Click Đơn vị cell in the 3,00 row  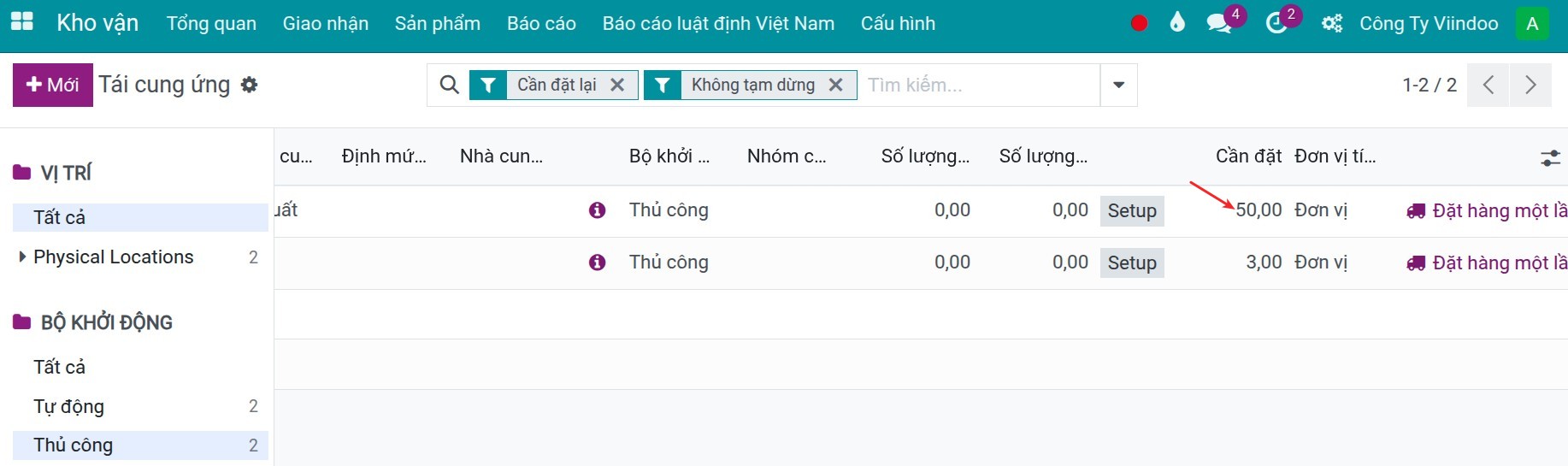(x=1321, y=262)
